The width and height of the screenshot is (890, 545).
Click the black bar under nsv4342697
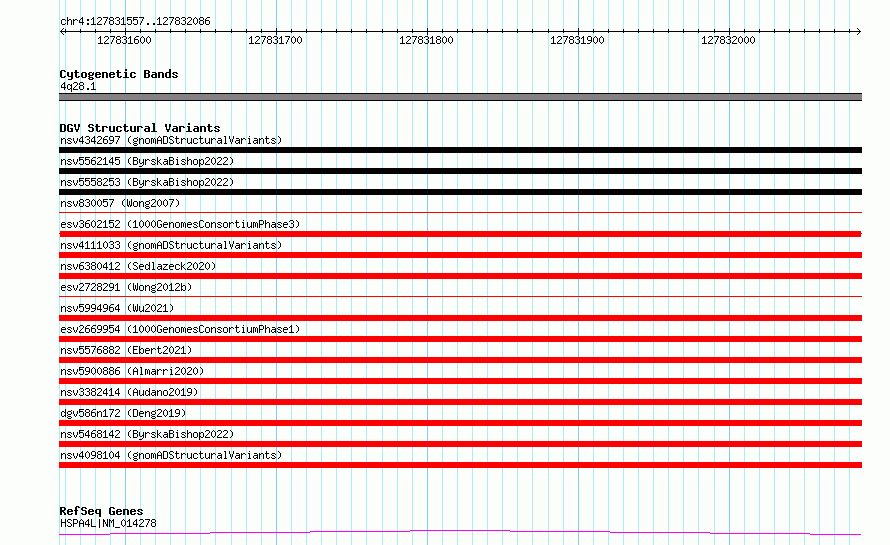[460, 150]
